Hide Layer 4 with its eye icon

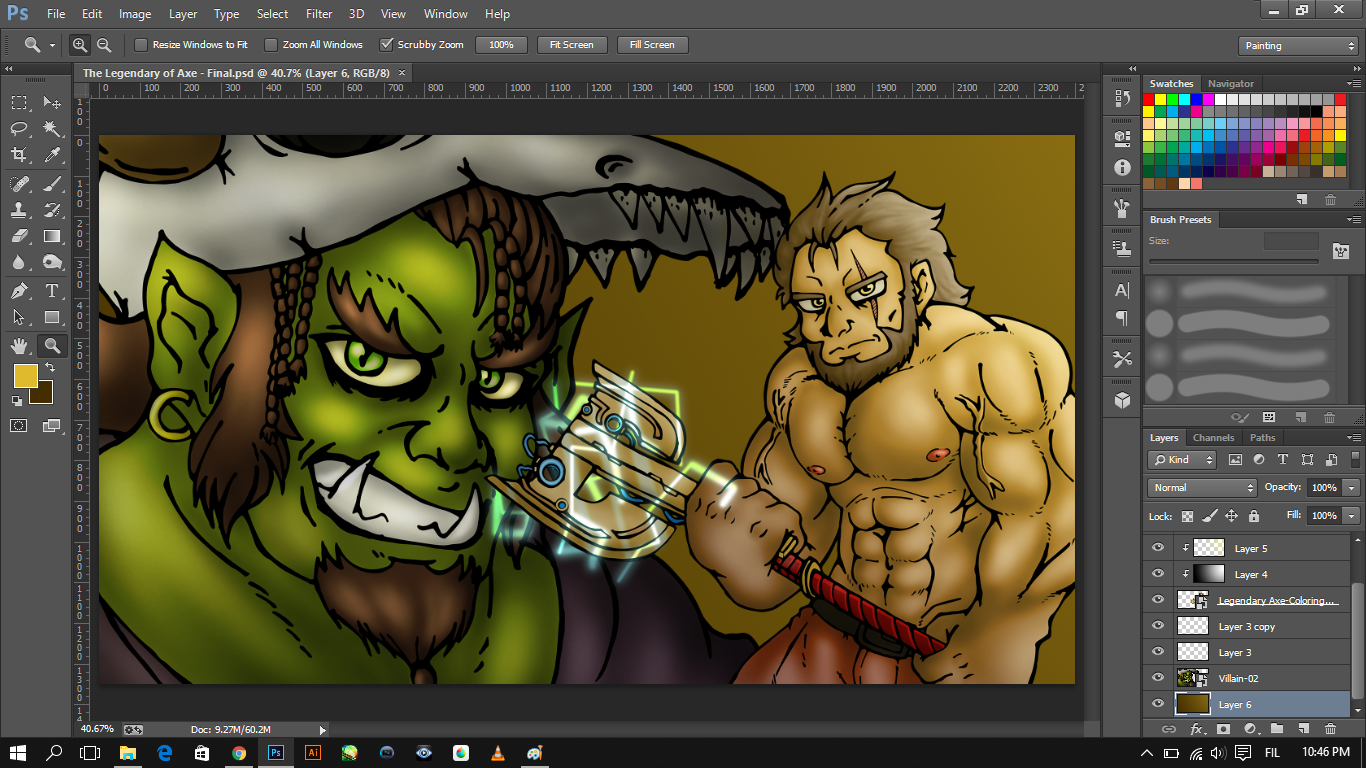click(x=1158, y=574)
